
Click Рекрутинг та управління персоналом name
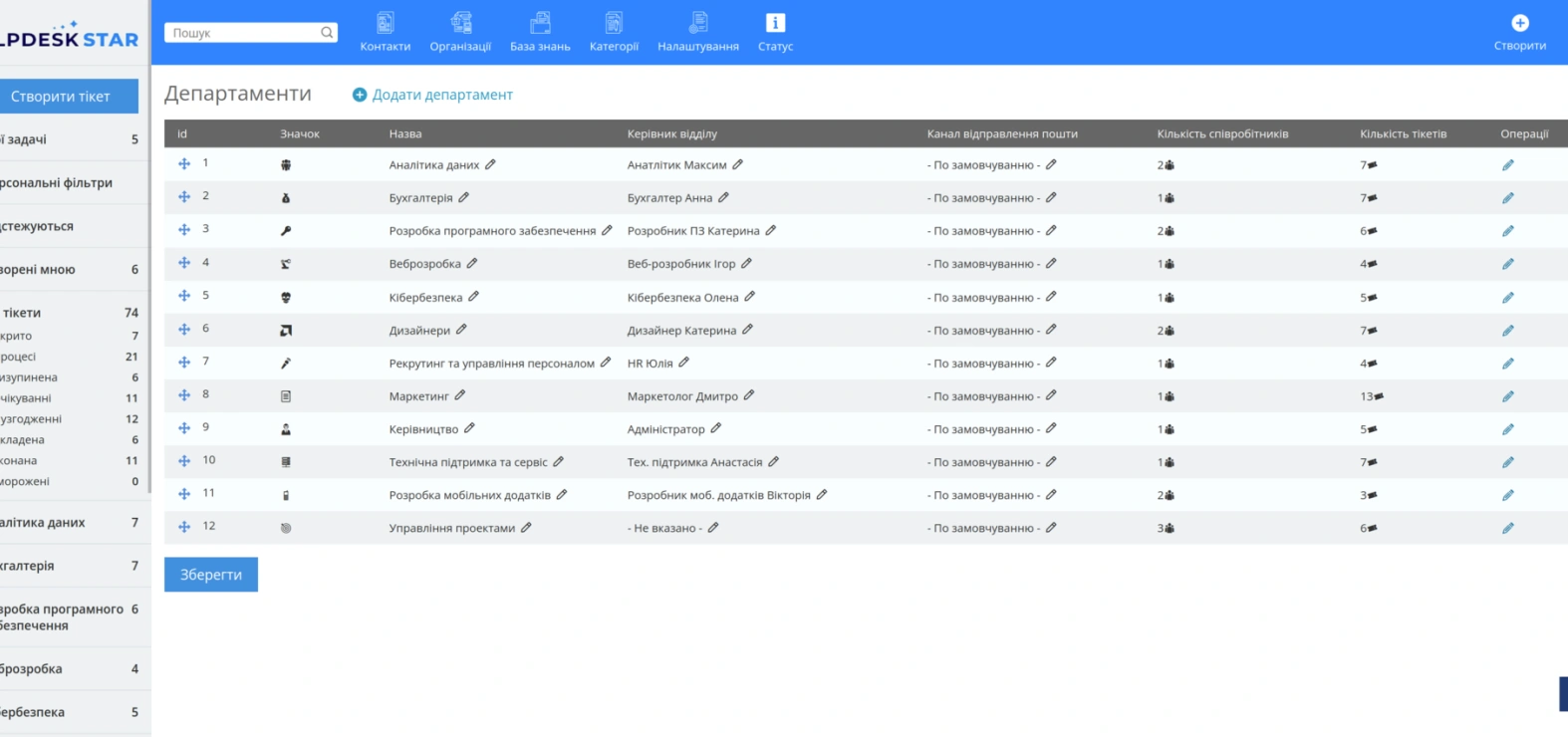pyautogui.click(x=492, y=364)
